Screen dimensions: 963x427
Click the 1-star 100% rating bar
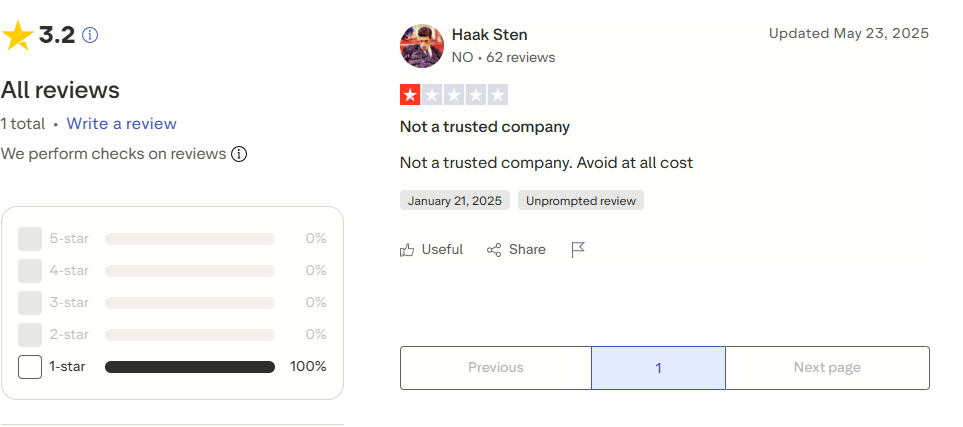click(190, 367)
